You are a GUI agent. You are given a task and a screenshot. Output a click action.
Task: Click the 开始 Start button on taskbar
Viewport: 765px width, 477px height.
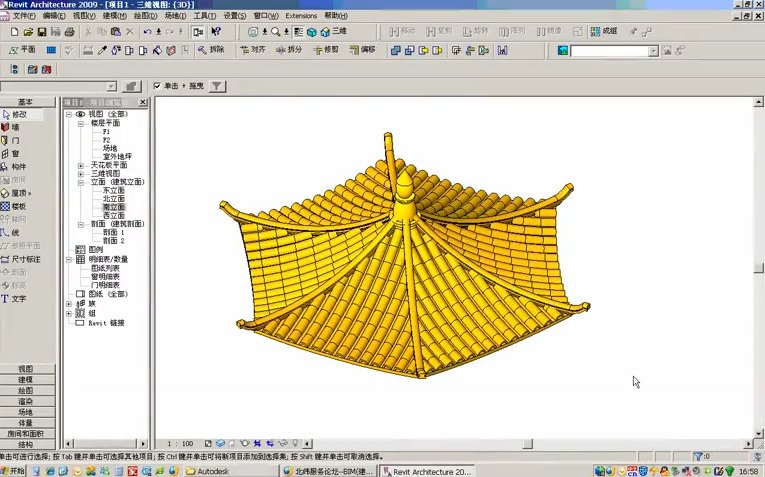pyautogui.click(x=14, y=470)
